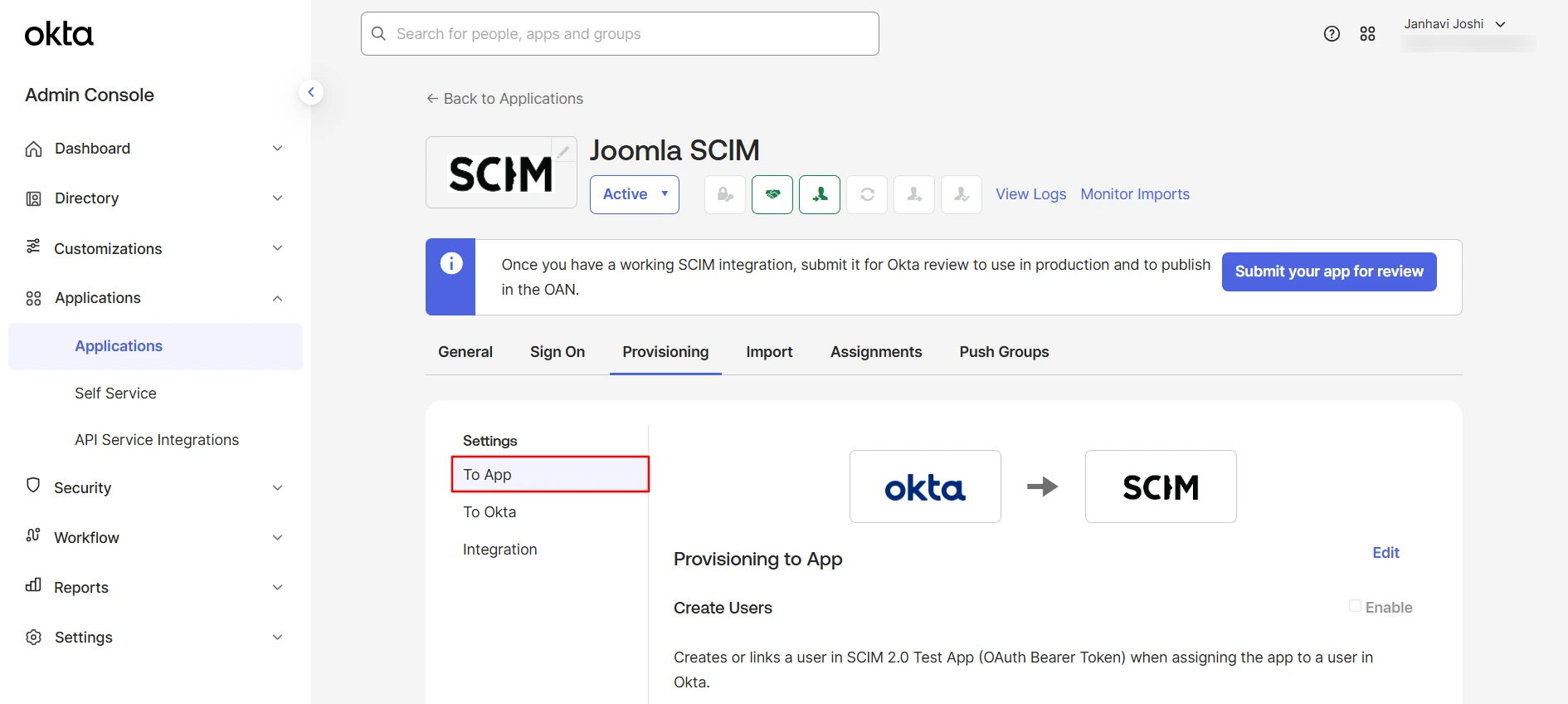Open the Active status dropdown
Screen dimensions: 1568x704
pos(635,194)
